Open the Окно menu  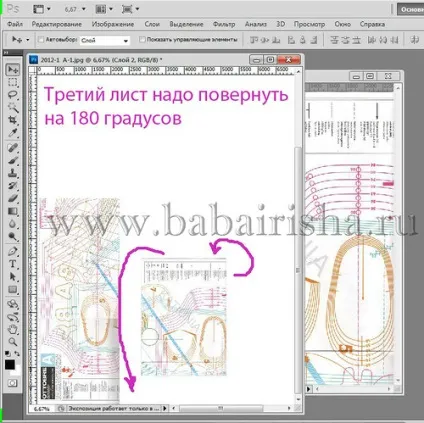click(343, 24)
